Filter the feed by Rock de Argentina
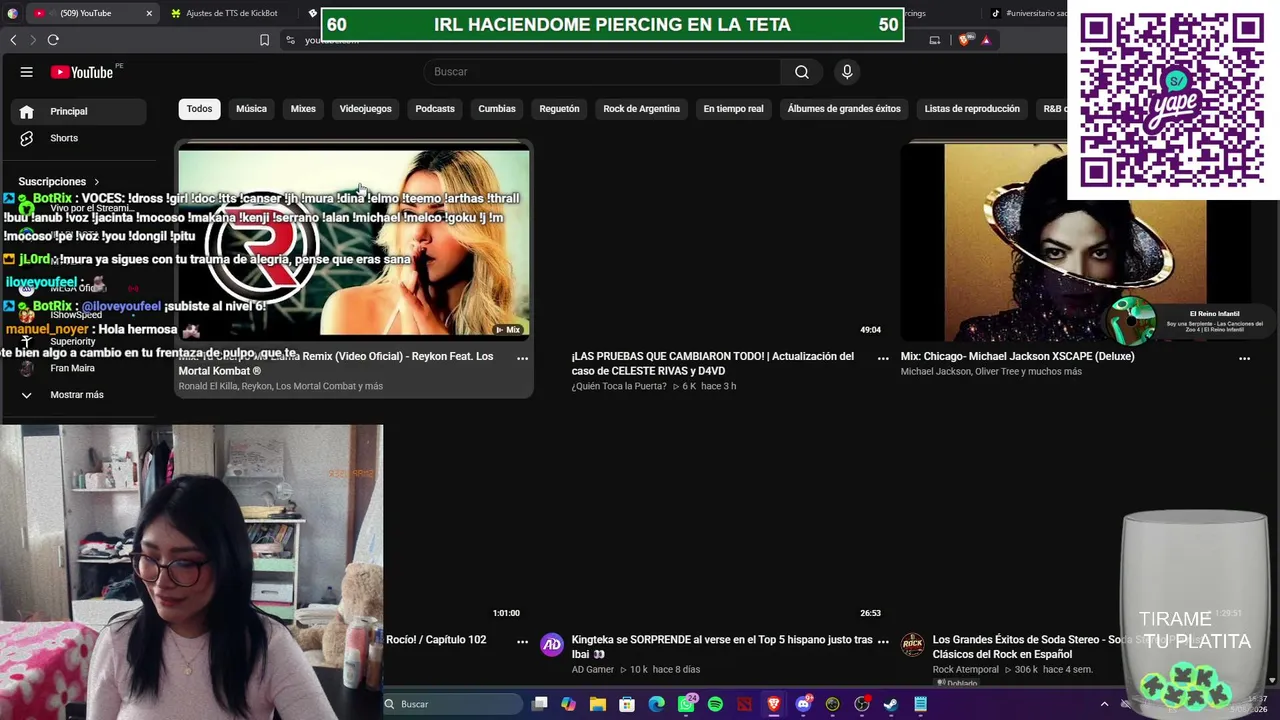1280x720 pixels. coord(641,109)
